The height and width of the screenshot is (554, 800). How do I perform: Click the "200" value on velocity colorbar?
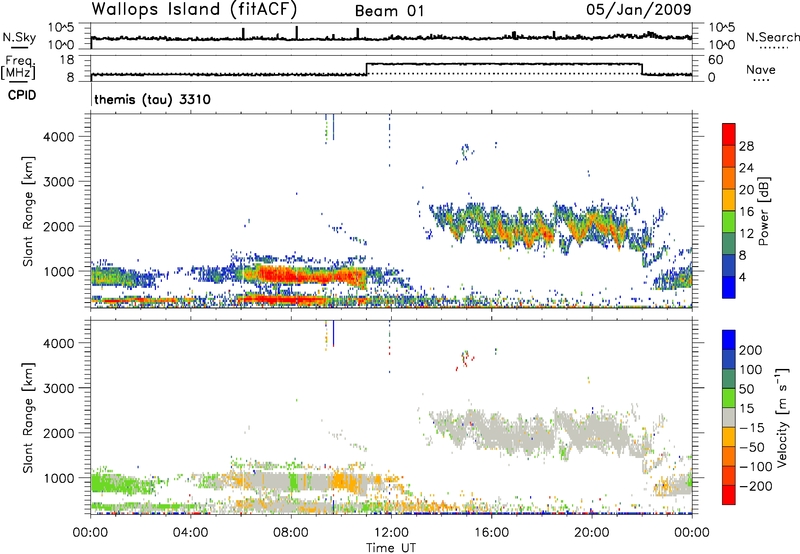coord(751,350)
